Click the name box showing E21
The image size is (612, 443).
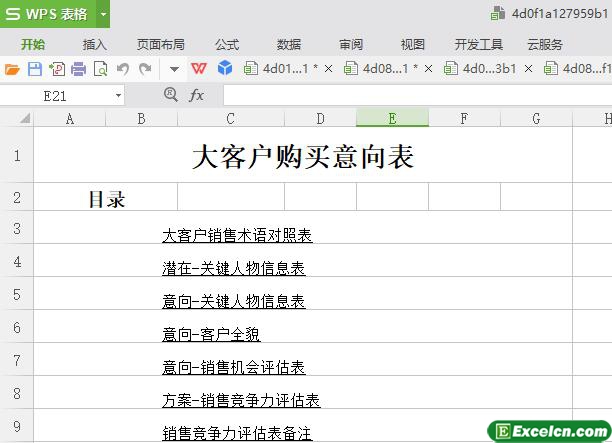55,96
